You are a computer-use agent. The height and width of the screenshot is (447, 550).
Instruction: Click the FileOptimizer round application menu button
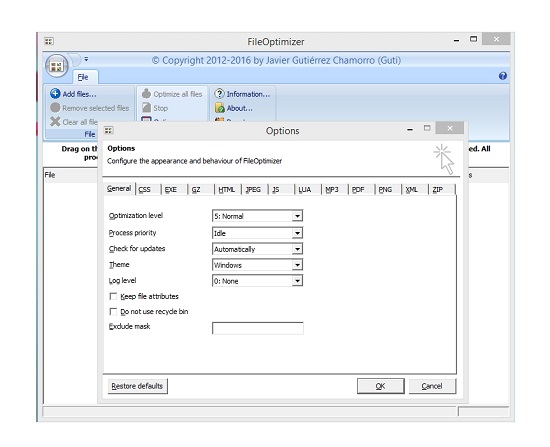(56, 66)
